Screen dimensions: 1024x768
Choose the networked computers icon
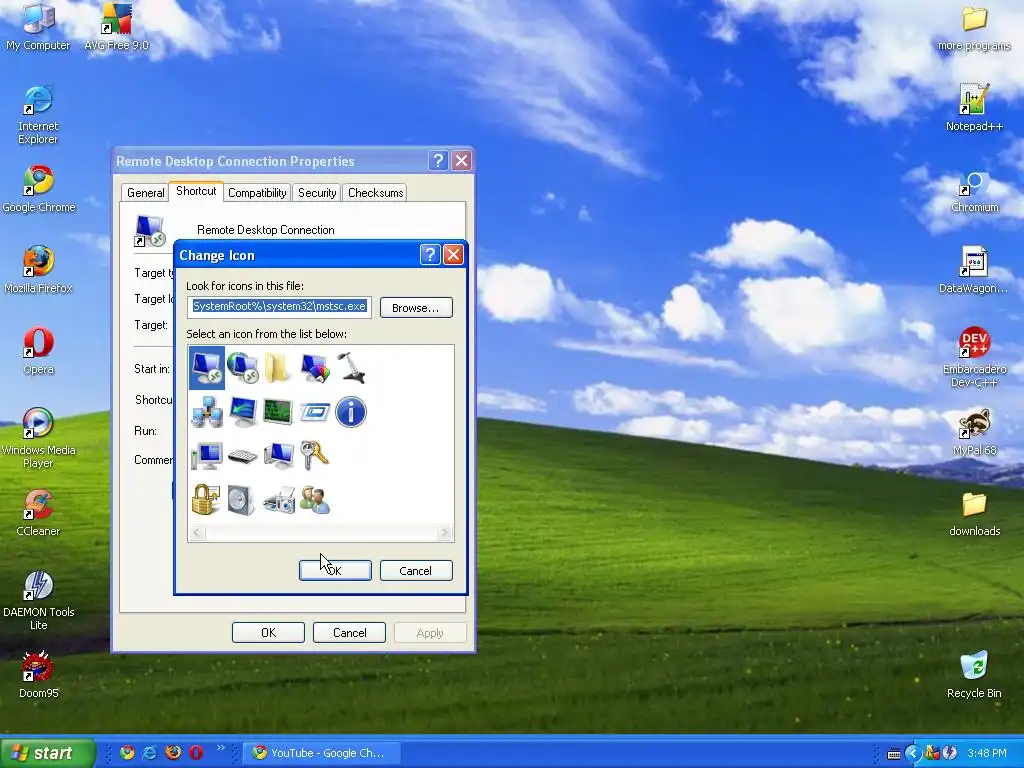[207, 412]
